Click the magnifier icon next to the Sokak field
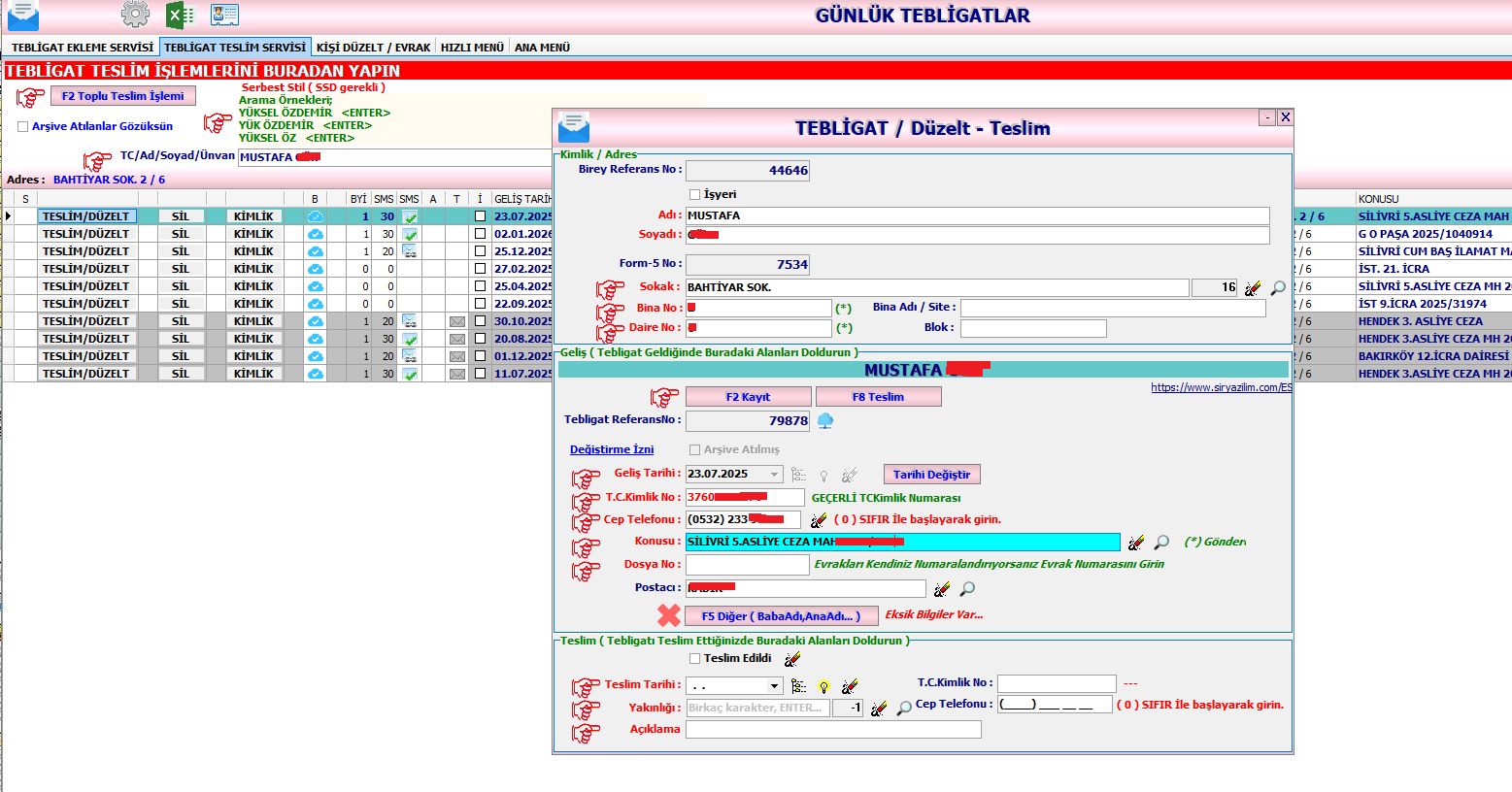The width and height of the screenshot is (1512, 792). click(1278, 288)
